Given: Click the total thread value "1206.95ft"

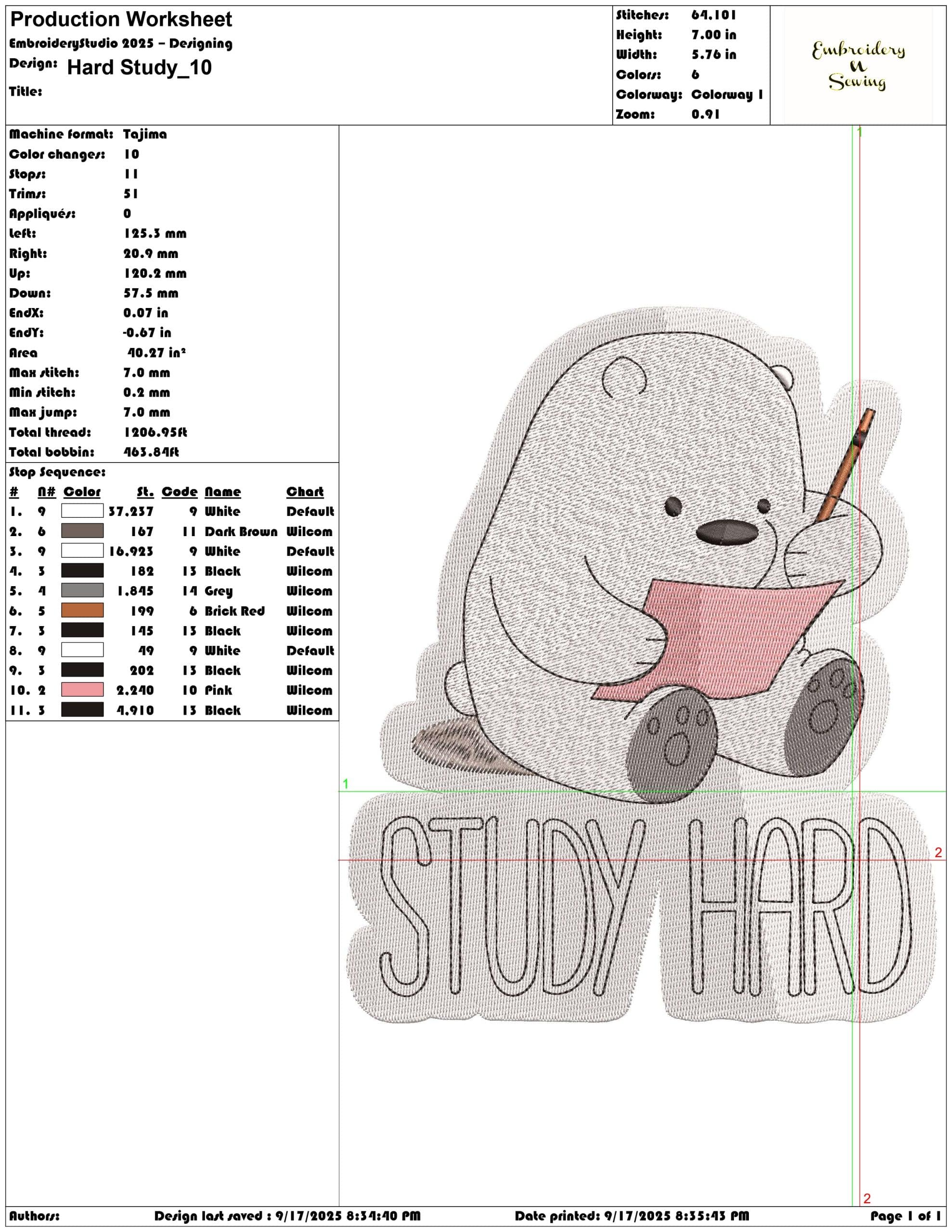Looking at the screenshot, I should [155, 432].
